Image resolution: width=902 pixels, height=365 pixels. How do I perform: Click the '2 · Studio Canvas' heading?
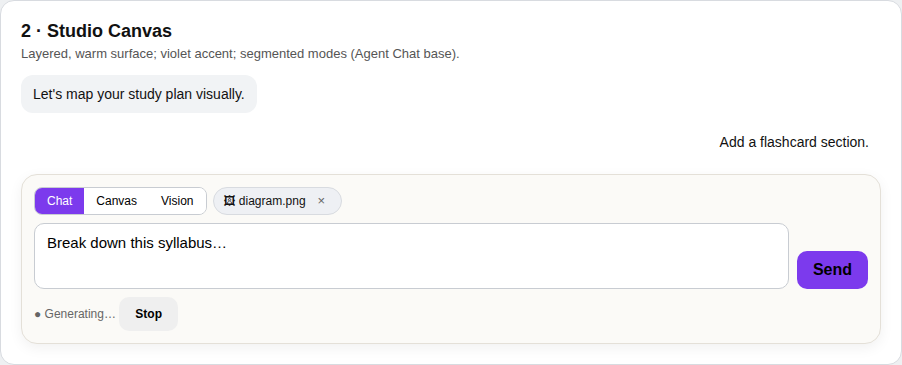pyautogui.click(x=97, y=30)
